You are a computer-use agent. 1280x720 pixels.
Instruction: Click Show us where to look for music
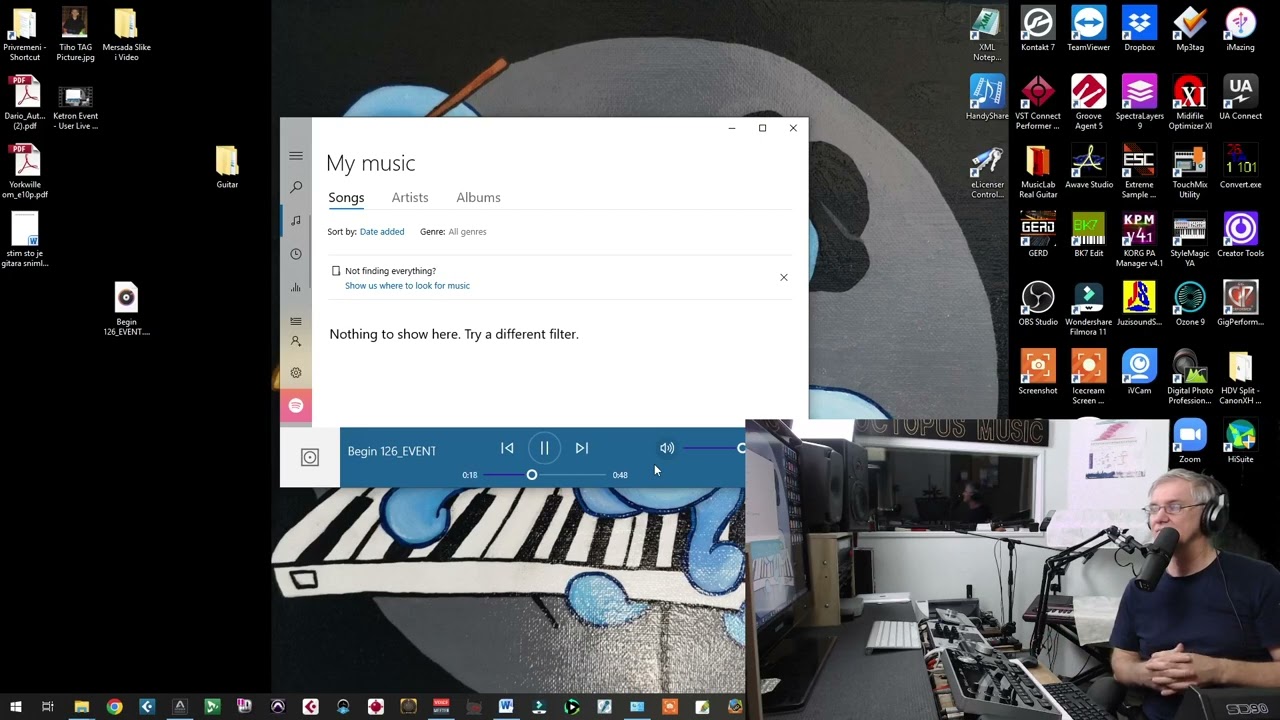click(407, 286)
